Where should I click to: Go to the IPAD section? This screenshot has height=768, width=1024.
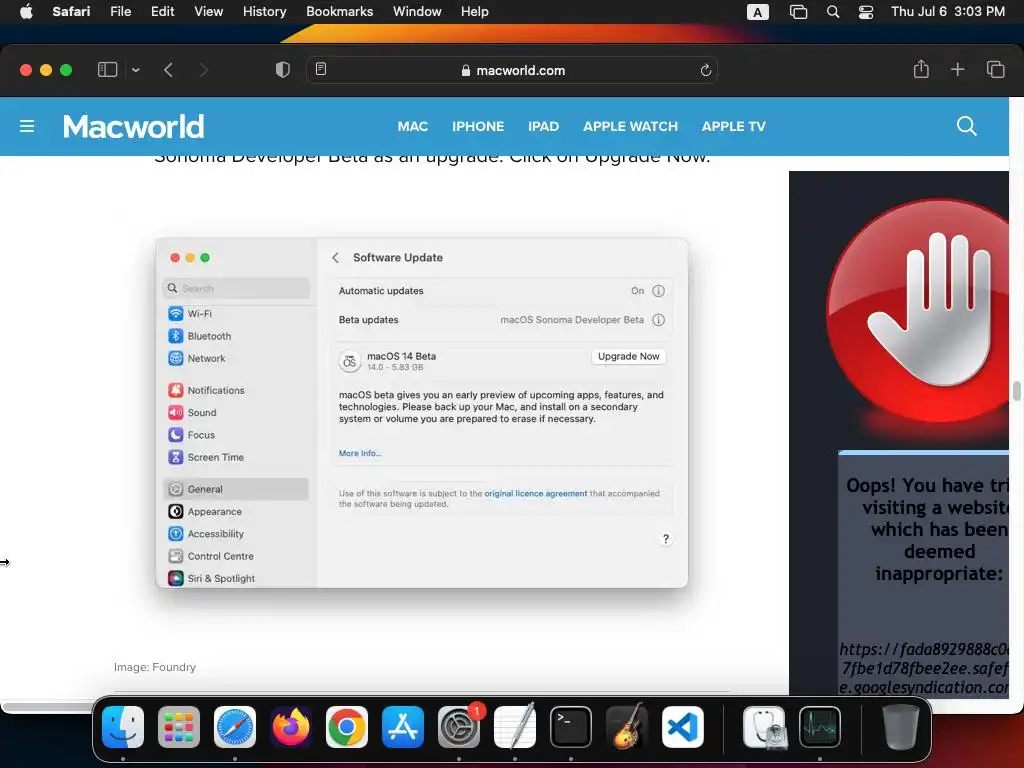(543, 127)
